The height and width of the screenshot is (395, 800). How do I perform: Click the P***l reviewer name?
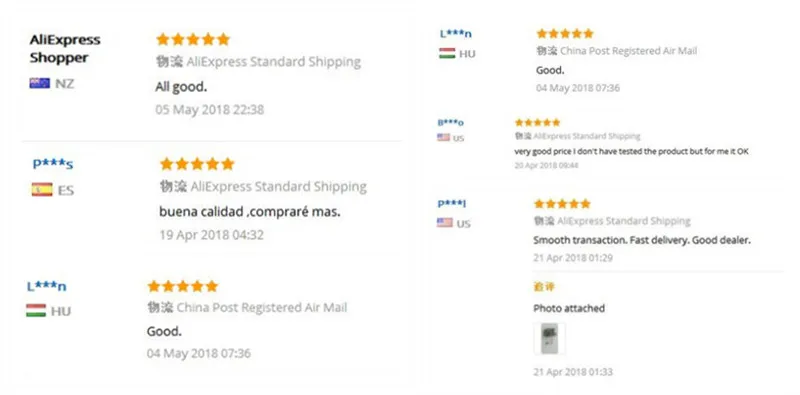pos(452,203)
